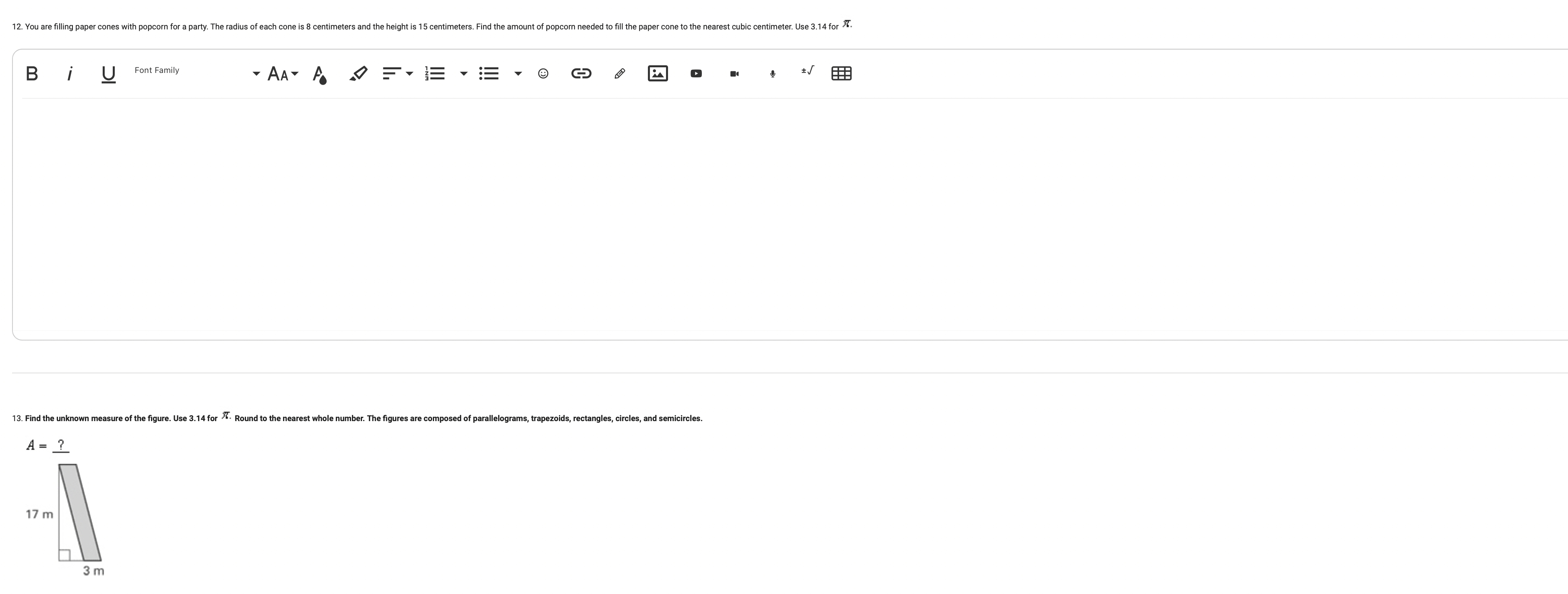Toggle underline formatting
This screenshot has width=1568, height=594.
[108, 74]
